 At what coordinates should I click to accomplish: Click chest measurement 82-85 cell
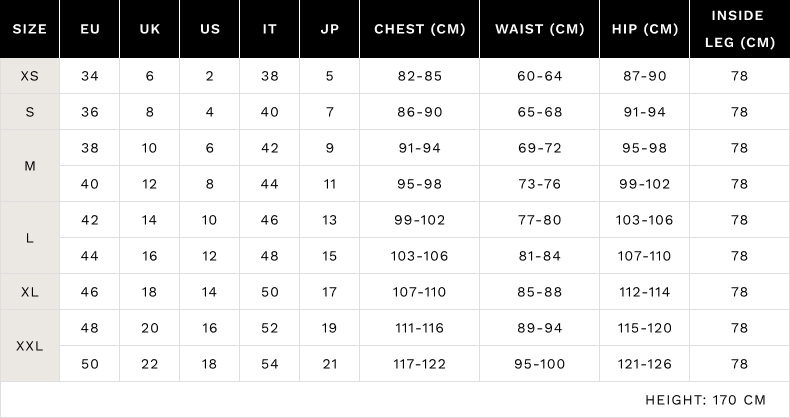(x=420, y=76)
